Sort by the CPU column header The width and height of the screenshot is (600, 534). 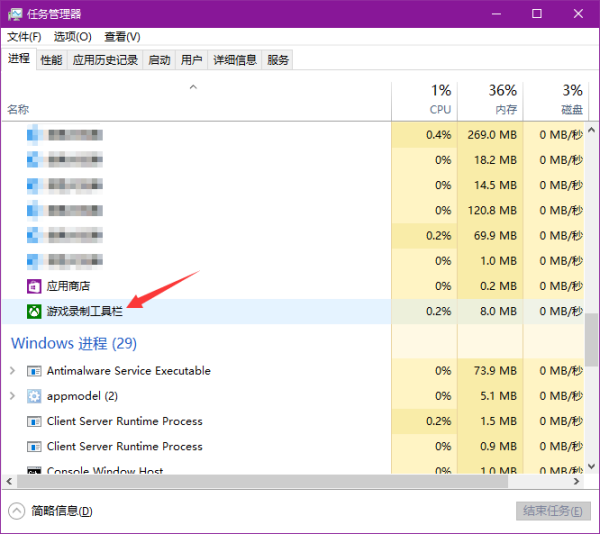(x=424, y=101)
